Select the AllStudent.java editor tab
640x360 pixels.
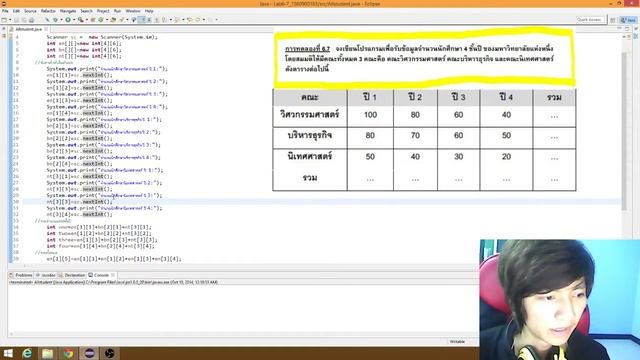[28, 29]
